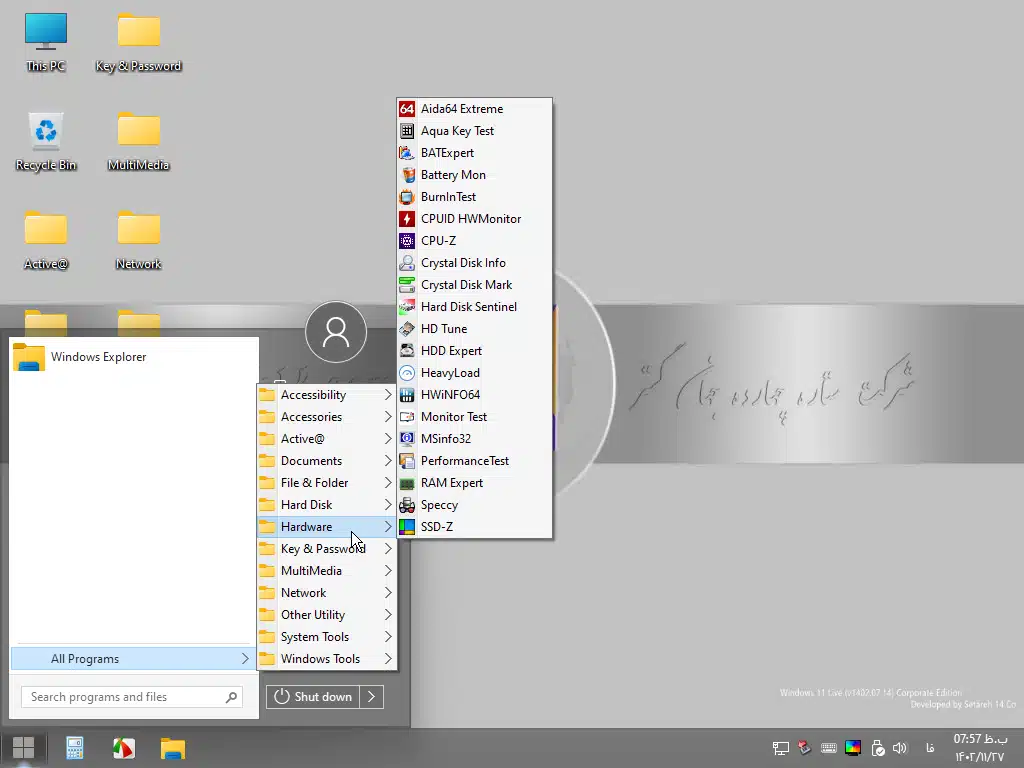Open SSD-Z from the Hardware menu
This screenshot has height=768, width=1024.
point(436,527)
